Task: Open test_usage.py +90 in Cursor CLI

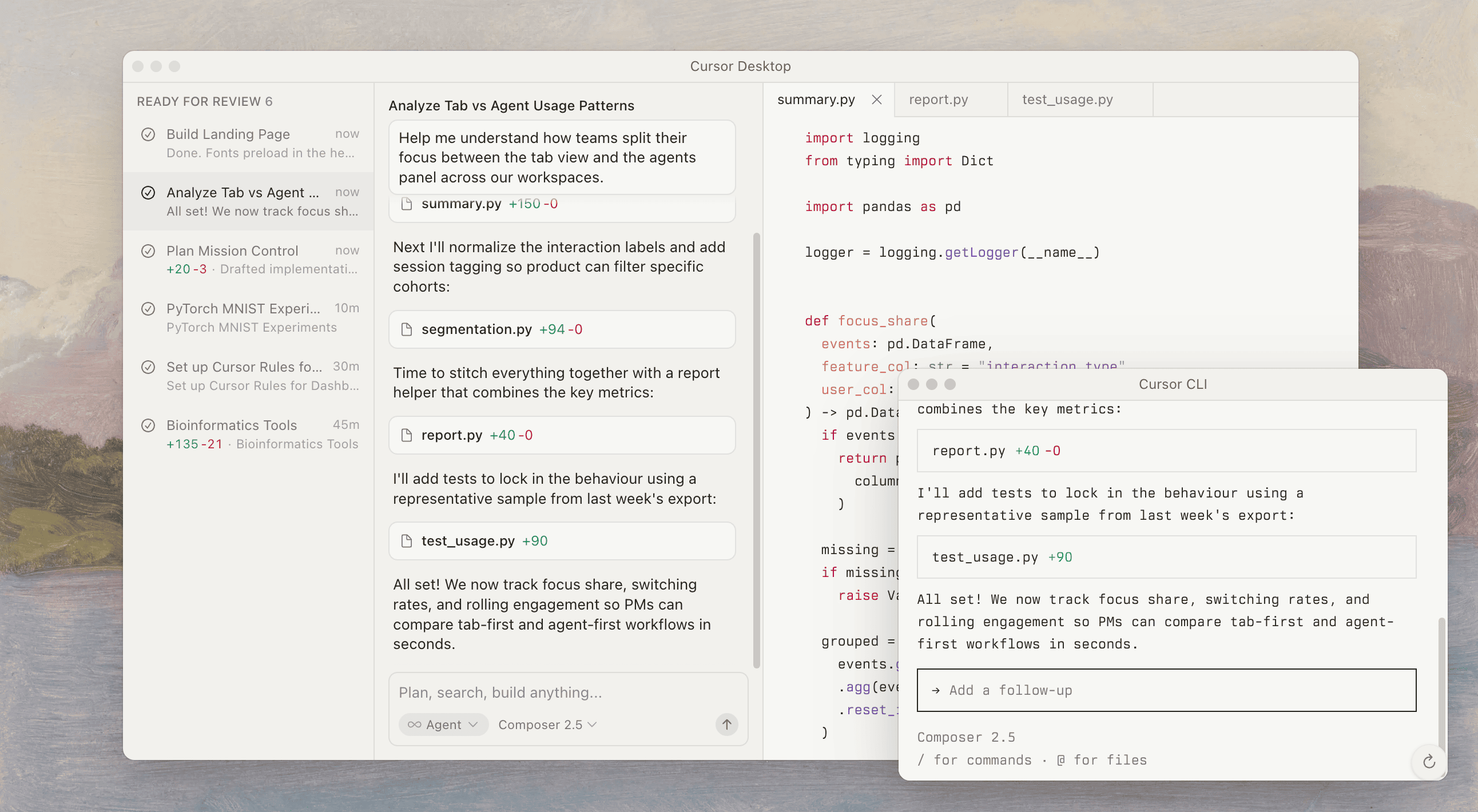Action: pos(1166,557)
